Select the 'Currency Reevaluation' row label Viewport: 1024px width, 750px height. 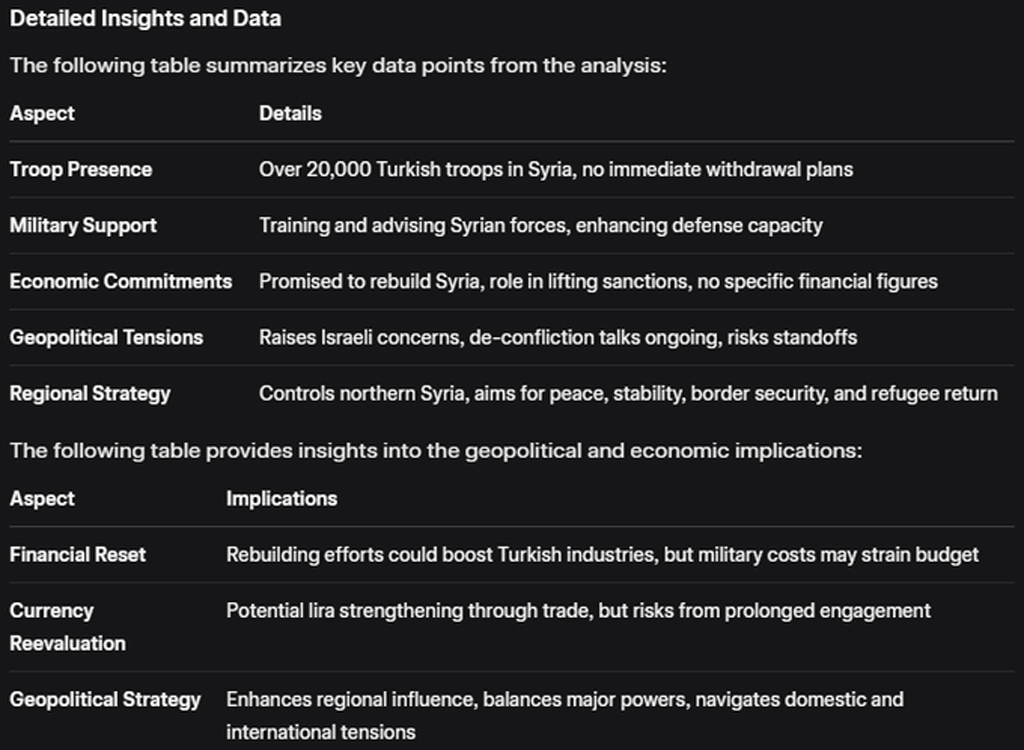68,627
